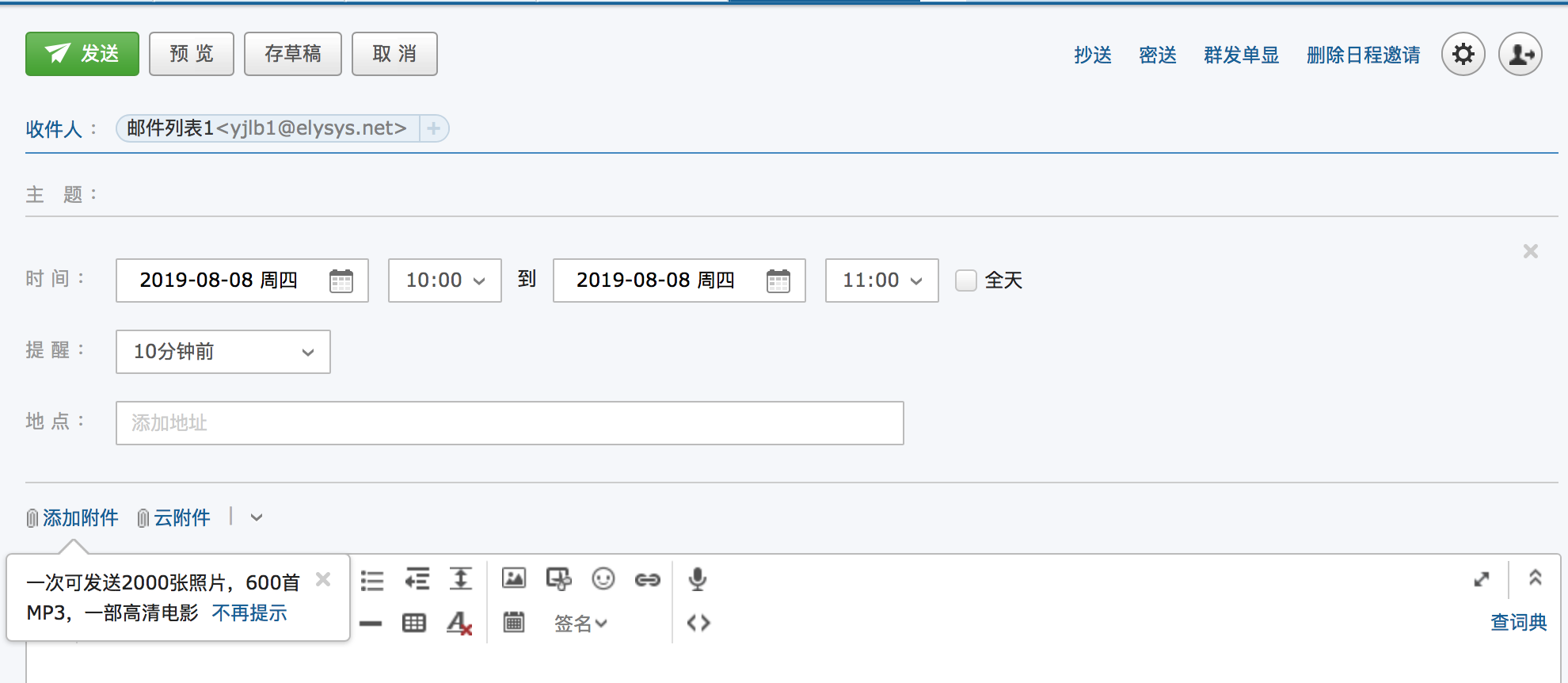This screenshot has height=683, width=1568.
Task: Open the settings gear icon
Action: [x=1463, y=54]
